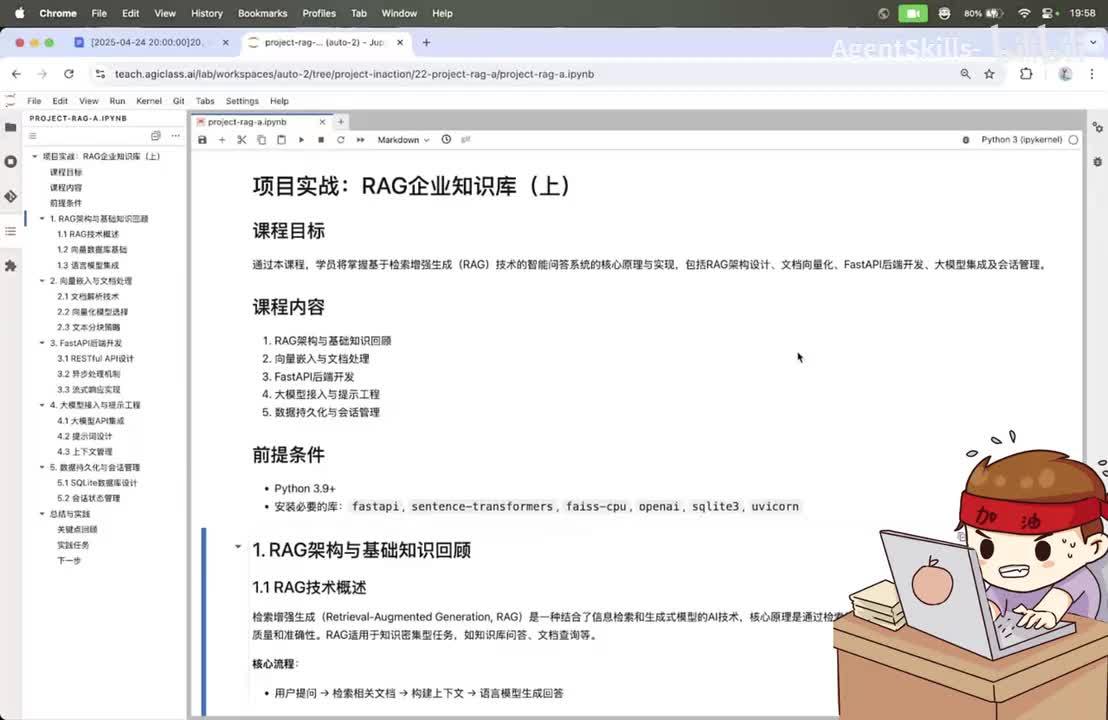Jump to 下一步 in the TOC
1108x720 pixels.
69,560
